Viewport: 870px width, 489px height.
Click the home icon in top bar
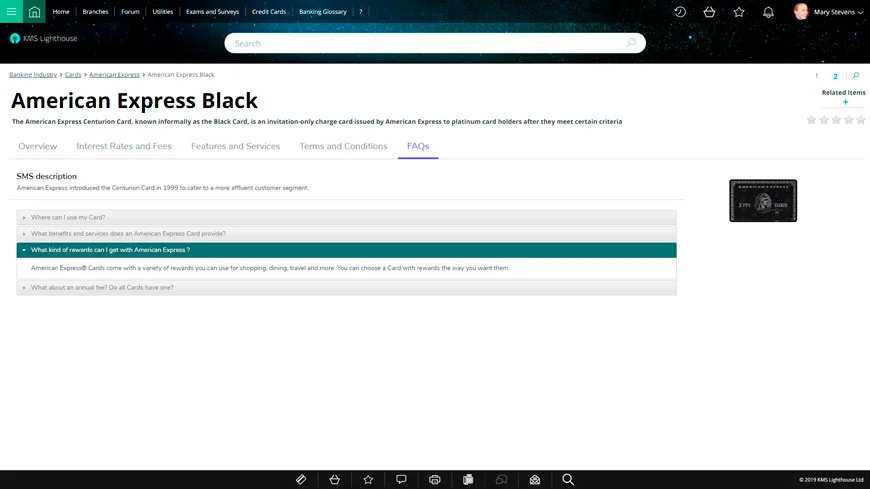pyautogui.click(x=34, y=12)
